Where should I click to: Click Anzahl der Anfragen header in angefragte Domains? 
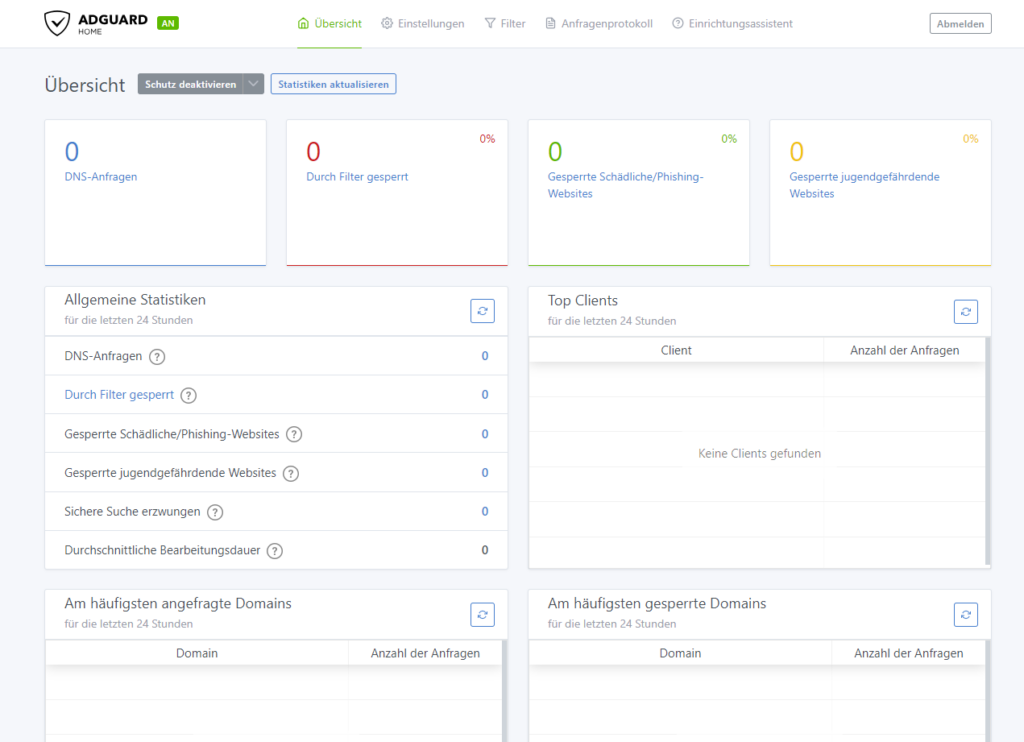coord(425,653)
